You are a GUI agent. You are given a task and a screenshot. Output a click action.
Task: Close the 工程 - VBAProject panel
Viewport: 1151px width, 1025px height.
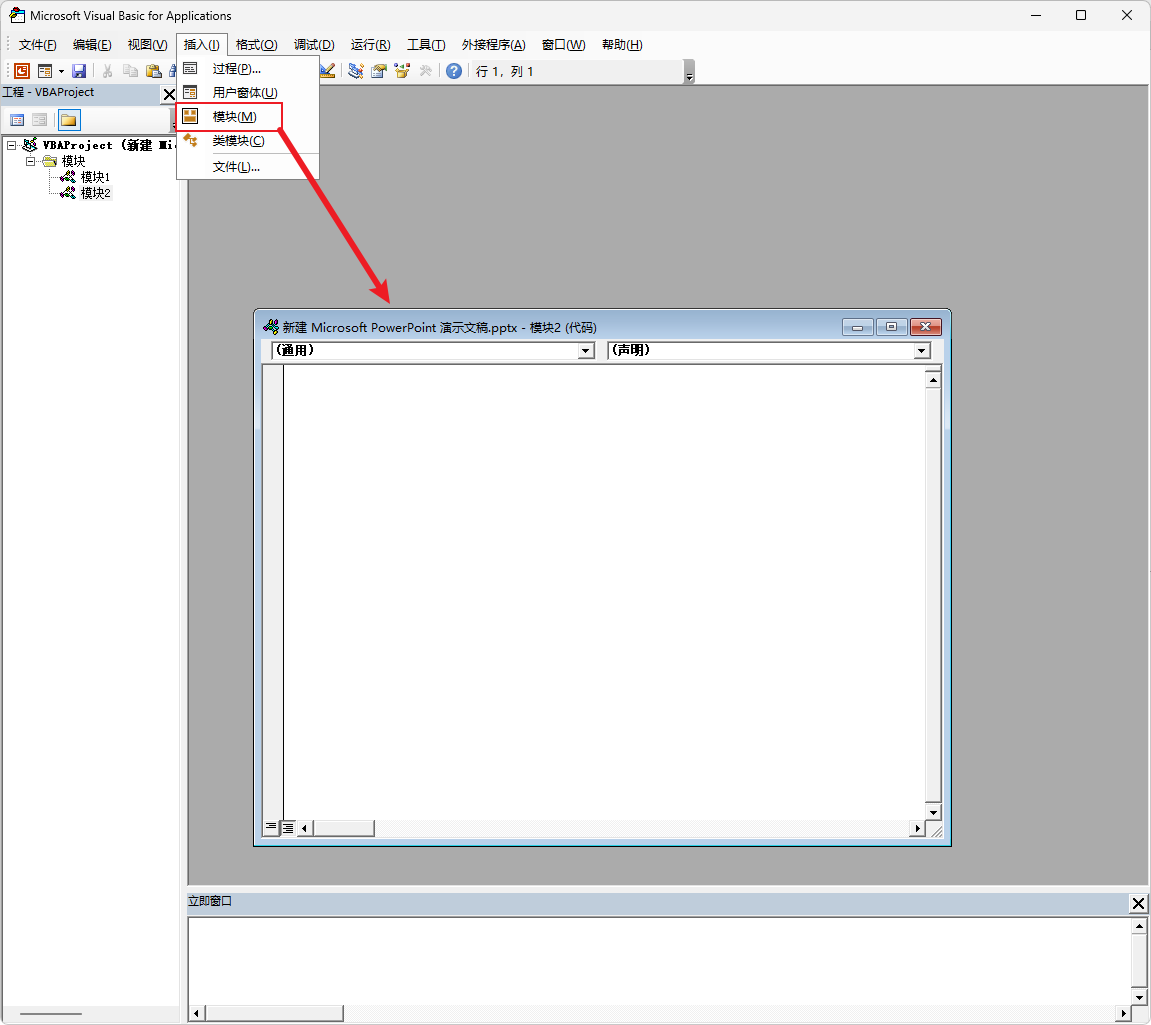pyautogui.click(x=169, y=93)
